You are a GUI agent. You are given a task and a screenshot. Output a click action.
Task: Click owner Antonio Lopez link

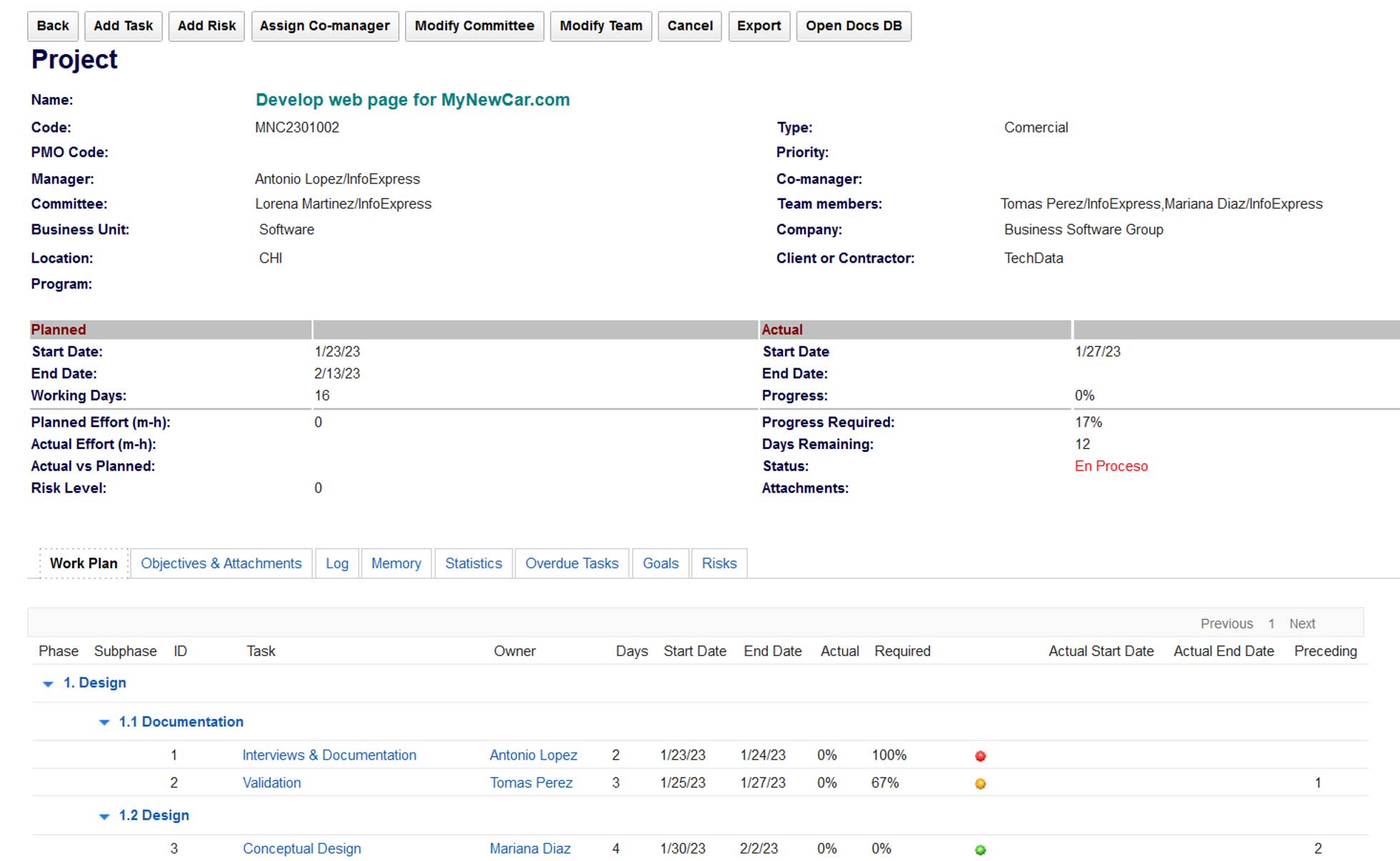(x=534, y=755)
